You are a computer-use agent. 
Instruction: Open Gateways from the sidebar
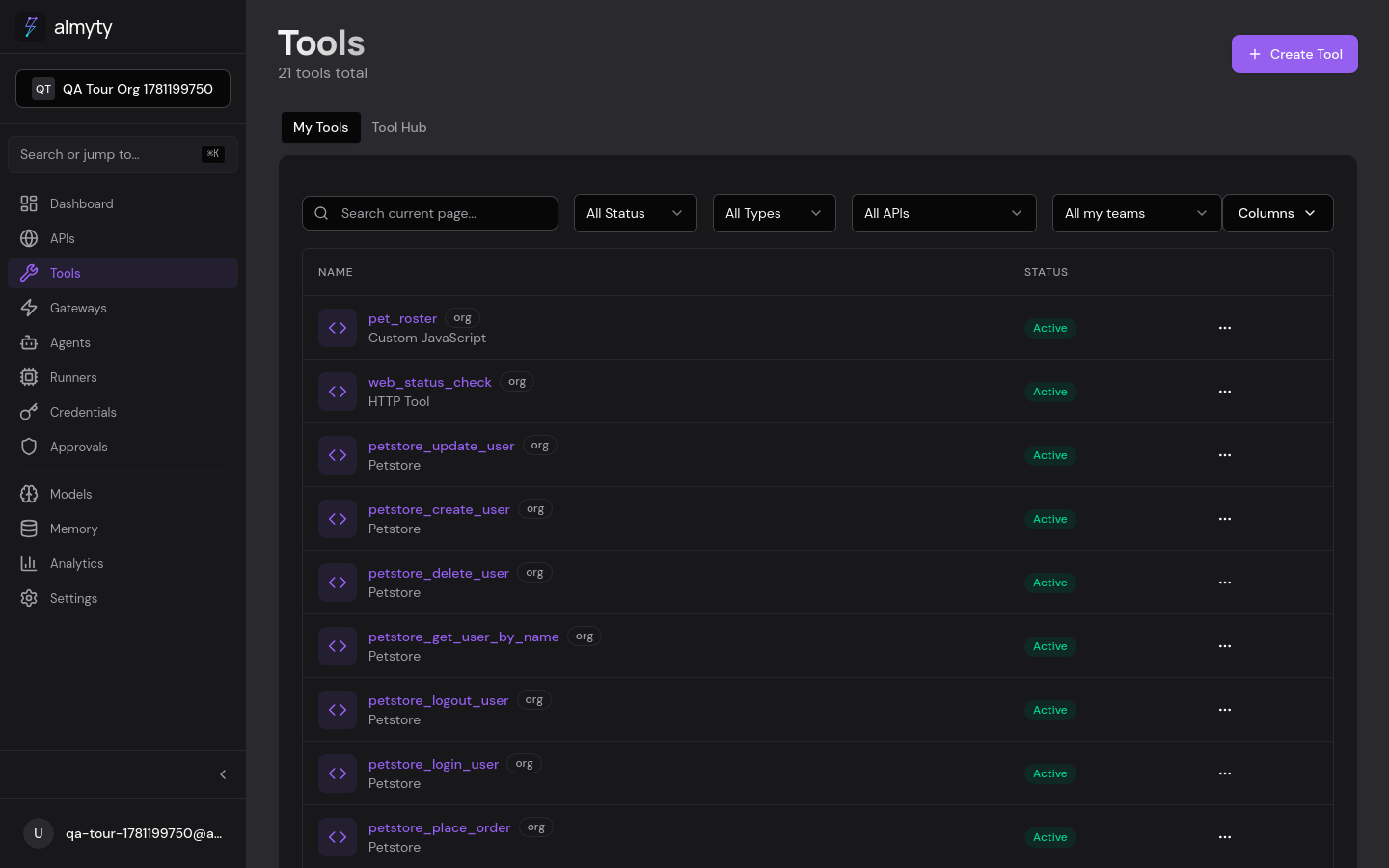[x=123, y=308]
